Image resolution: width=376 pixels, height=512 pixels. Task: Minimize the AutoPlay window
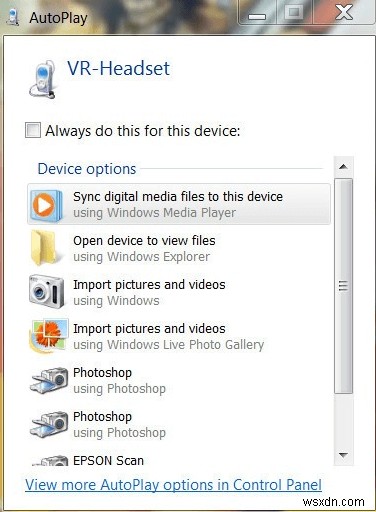point(257,14)
